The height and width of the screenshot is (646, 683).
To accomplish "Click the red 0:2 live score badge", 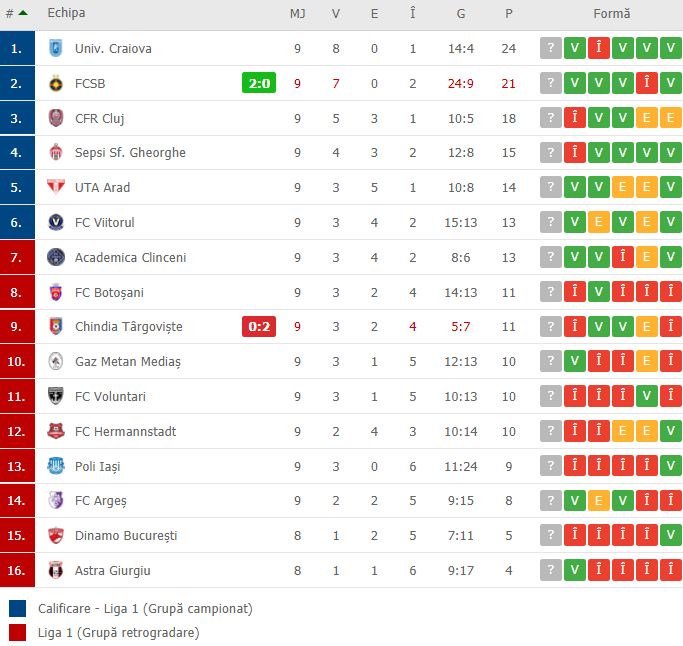I will point(259,327).
